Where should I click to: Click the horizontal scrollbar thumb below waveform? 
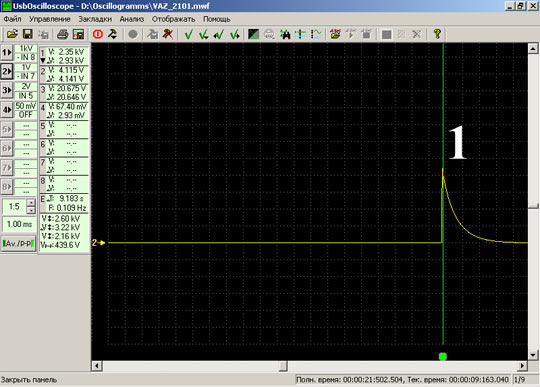pyautogui.click(x=283, y=365)
